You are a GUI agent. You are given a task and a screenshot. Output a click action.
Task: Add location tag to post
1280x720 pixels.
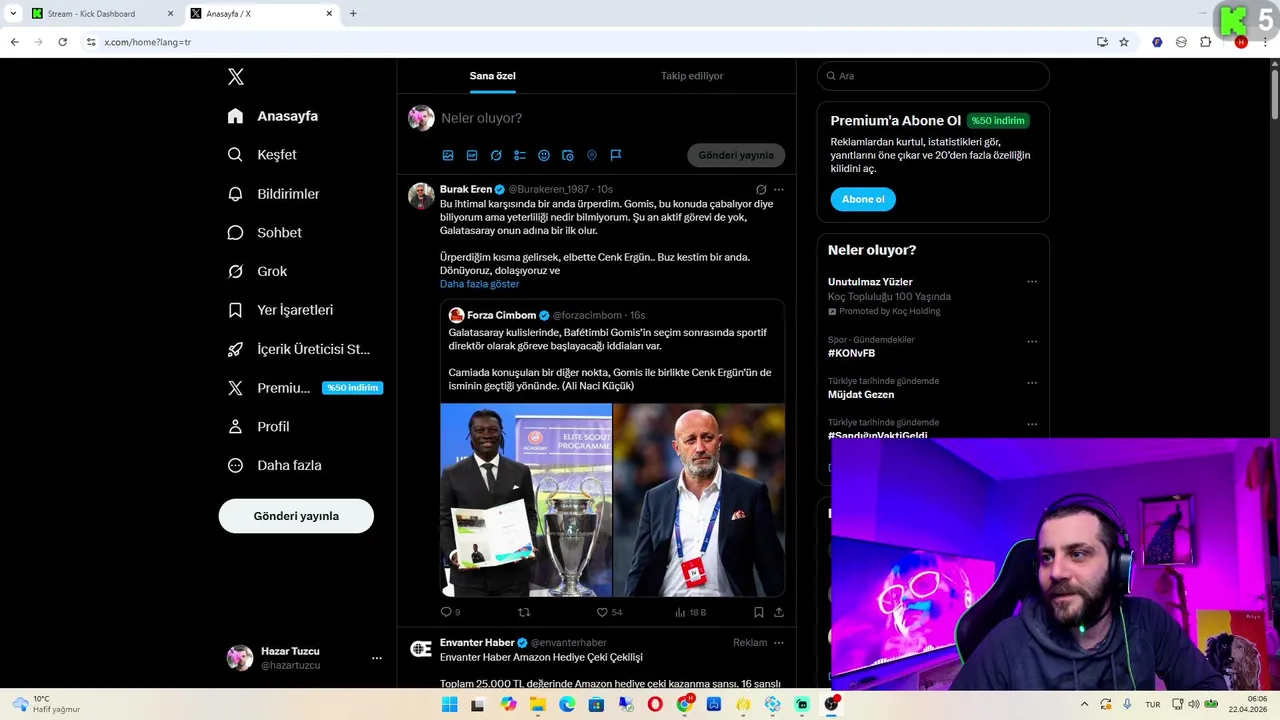[592, 155]
